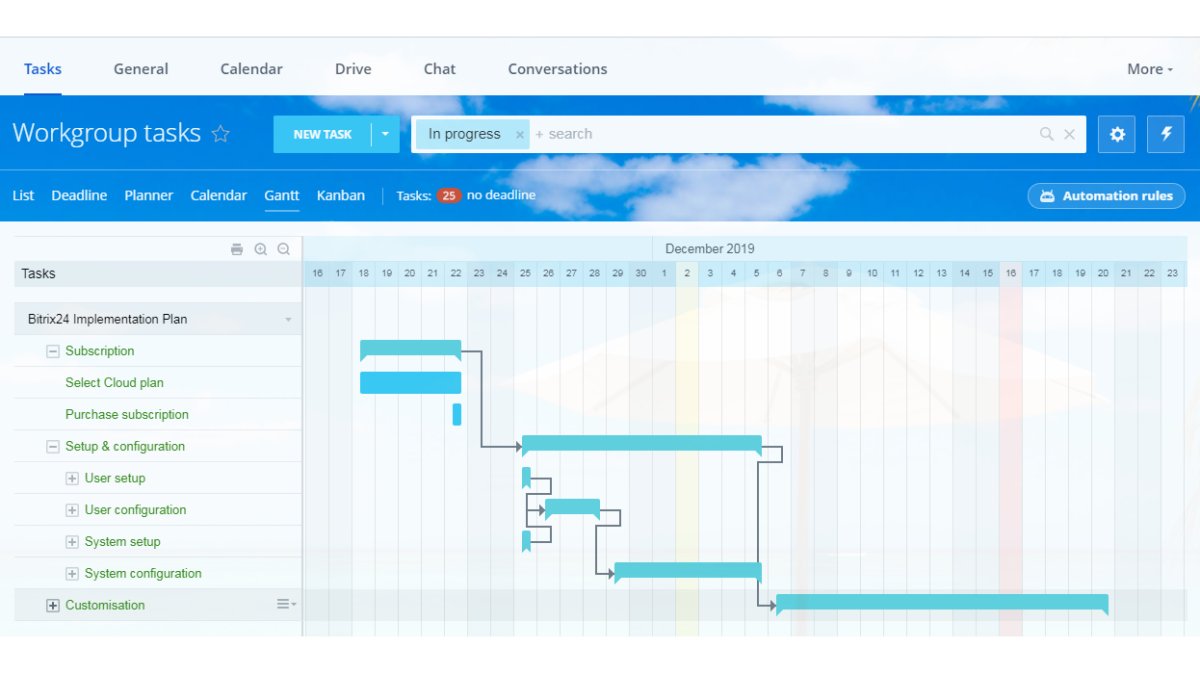1200x675 pixels.
Task: Star the Workgroup tasks page as favorite
Action: pyautogui.click(x=221, y=134)
